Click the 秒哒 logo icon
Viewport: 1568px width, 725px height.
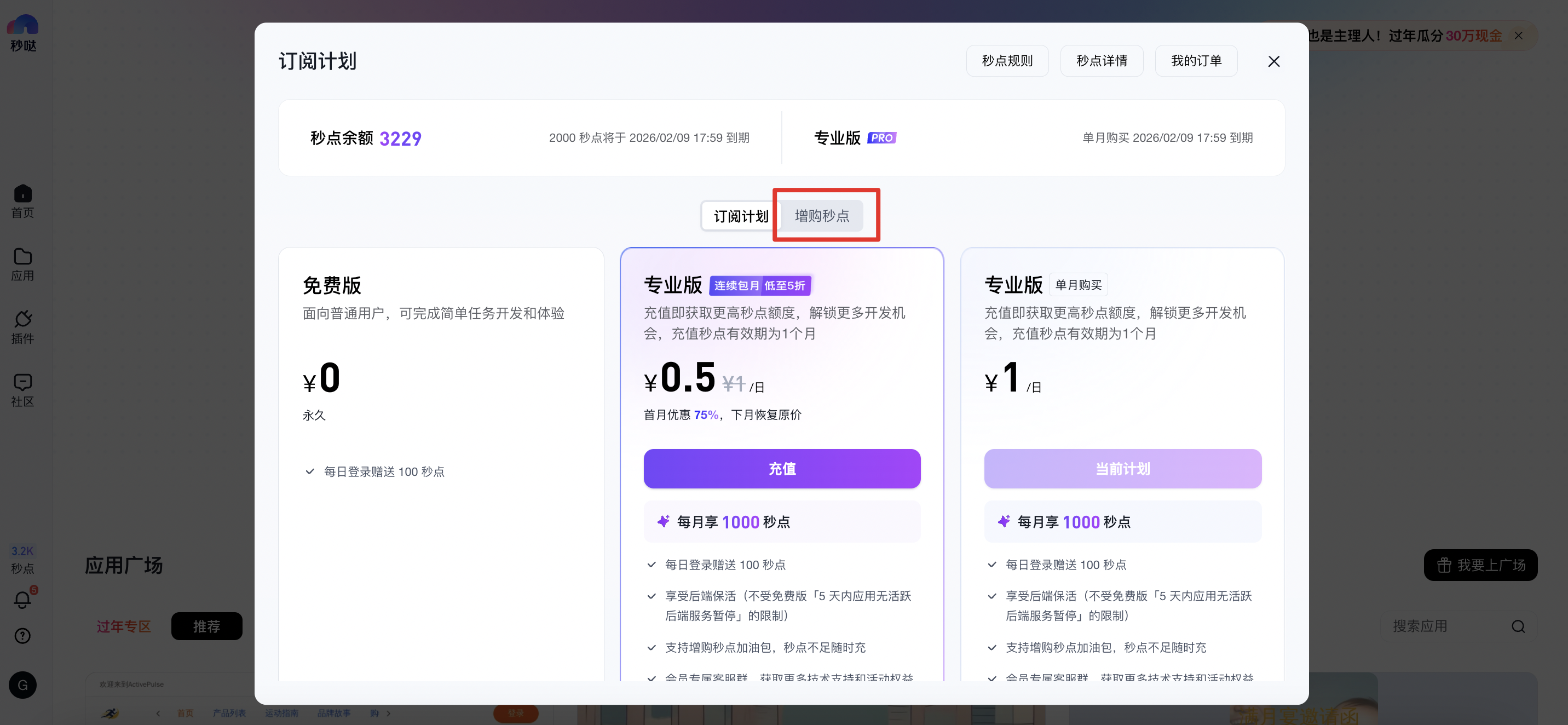(22, 26)
